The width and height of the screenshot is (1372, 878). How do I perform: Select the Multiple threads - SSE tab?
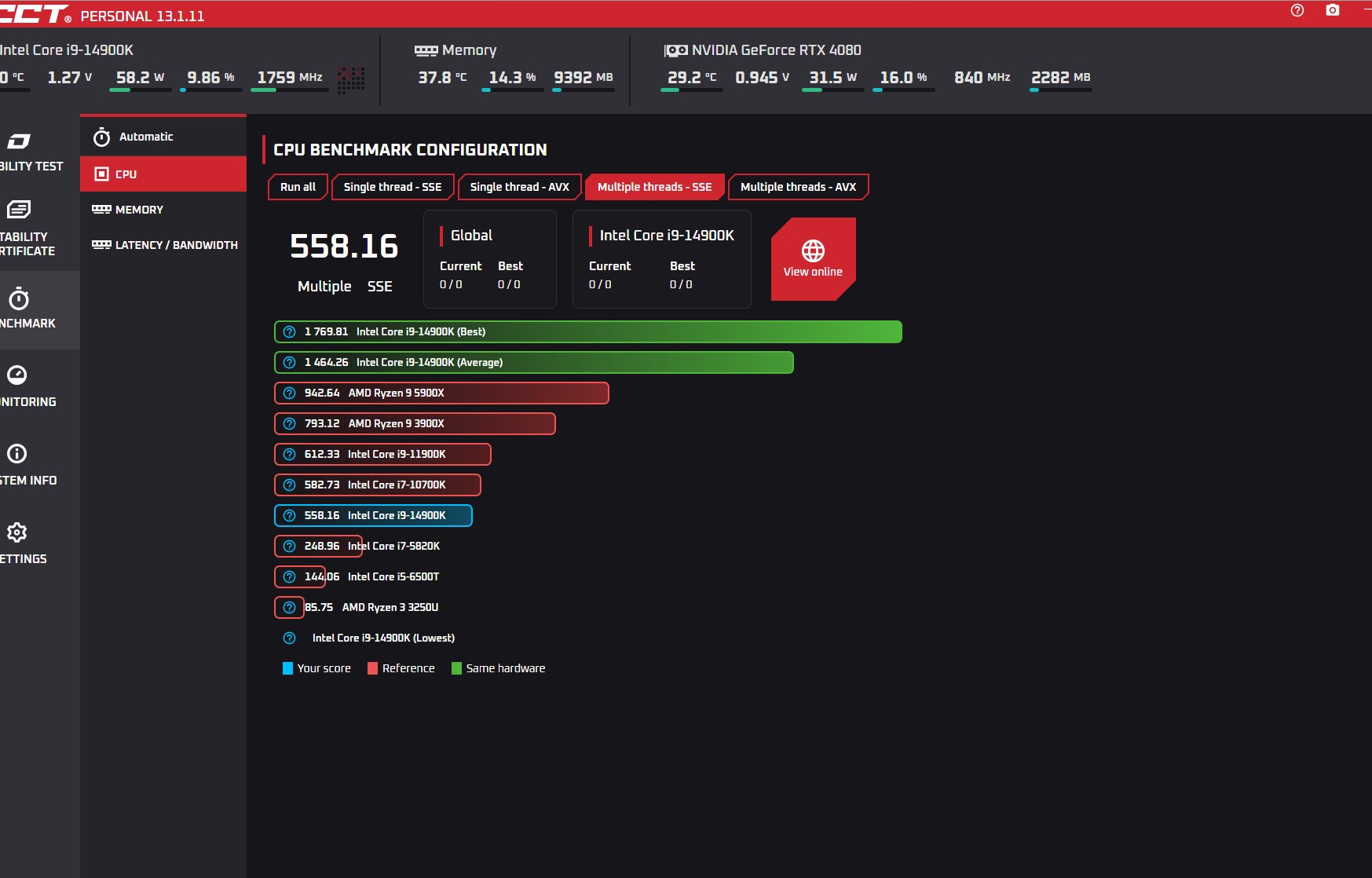[x=654, y=187]
